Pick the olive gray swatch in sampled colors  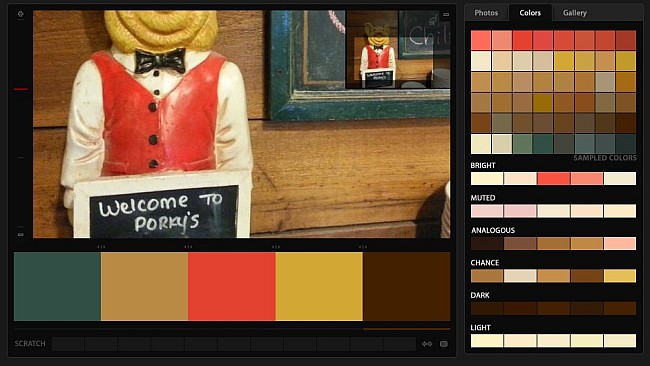502,123
